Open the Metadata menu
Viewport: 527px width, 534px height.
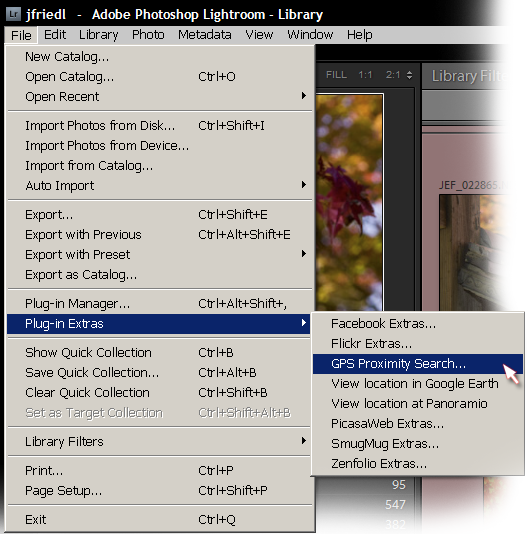pos(205,35)
